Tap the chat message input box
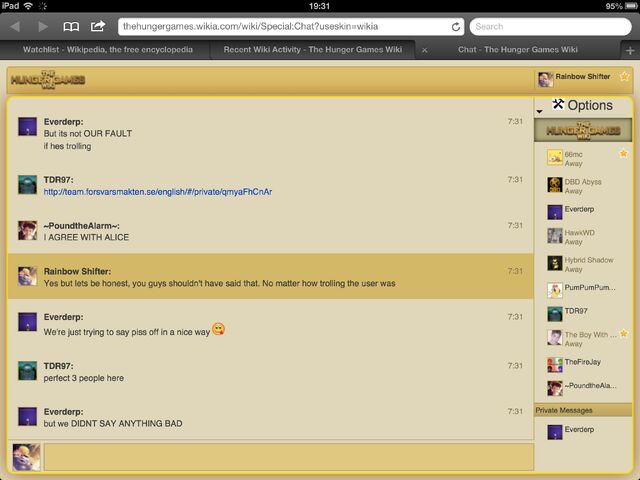 (x=289, y=457)
